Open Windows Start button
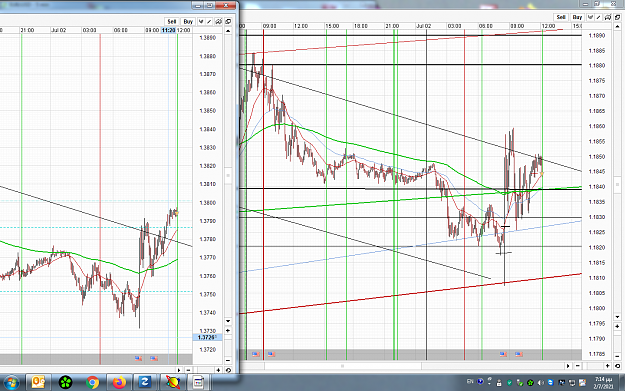This screenshot has width=625, height=391. pos(11,383)
